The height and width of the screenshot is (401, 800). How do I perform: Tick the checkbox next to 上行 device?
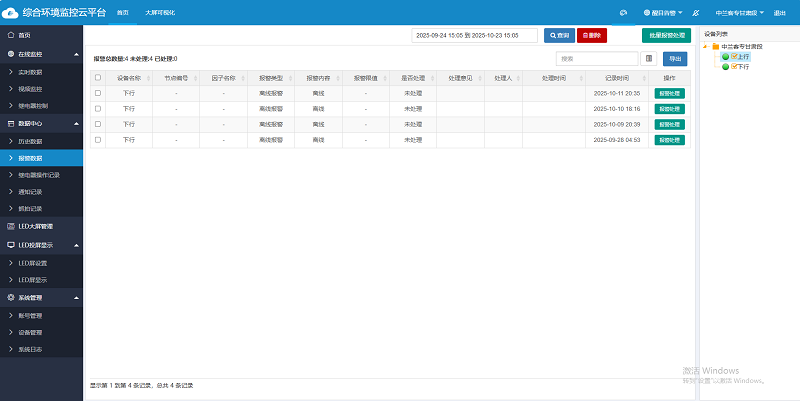click(734, 57)
